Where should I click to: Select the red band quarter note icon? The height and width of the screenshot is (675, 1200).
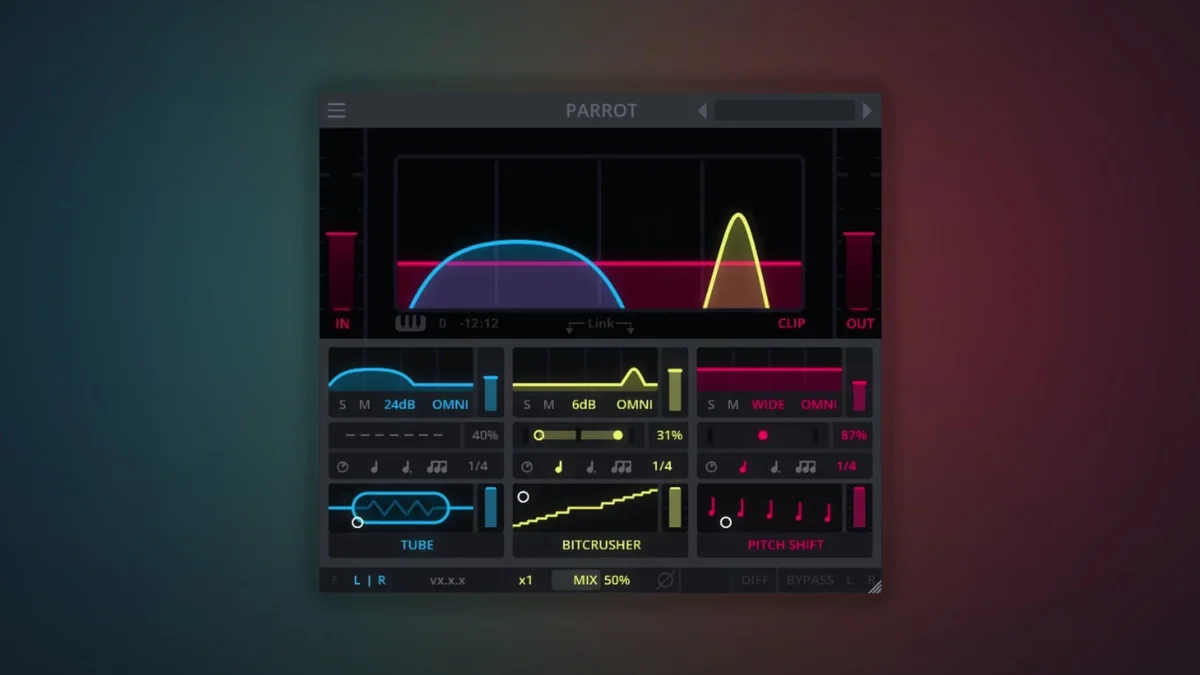tap(742, 467)
